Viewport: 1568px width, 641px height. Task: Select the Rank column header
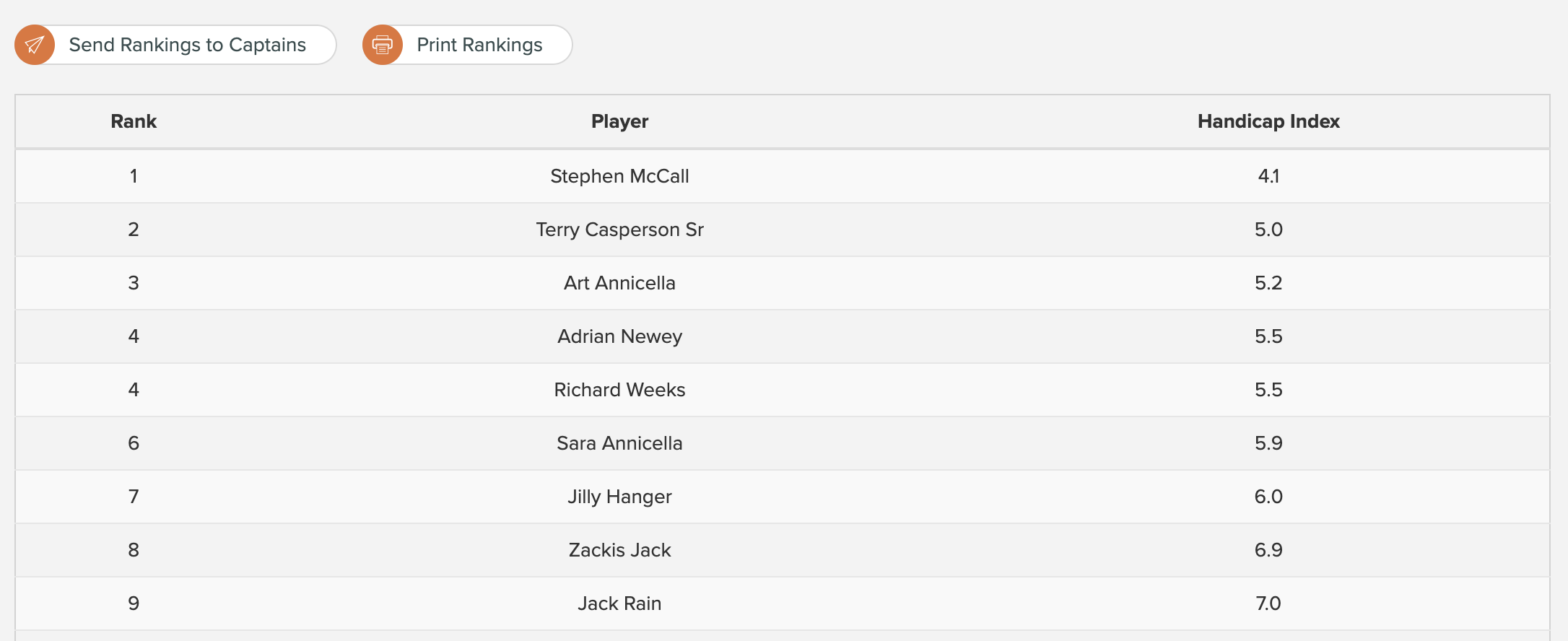pos(134,121)
